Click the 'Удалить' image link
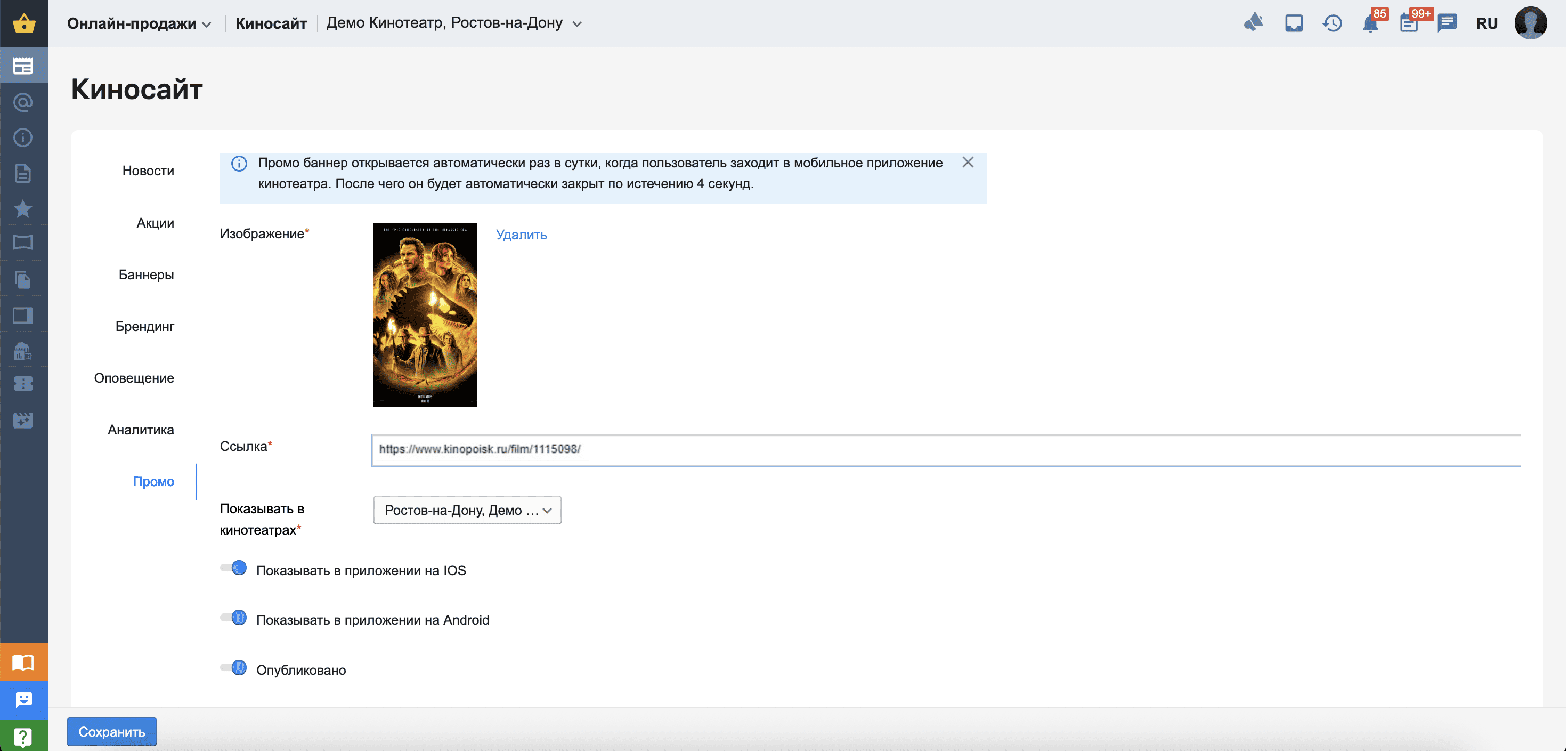 coord(522,235)
